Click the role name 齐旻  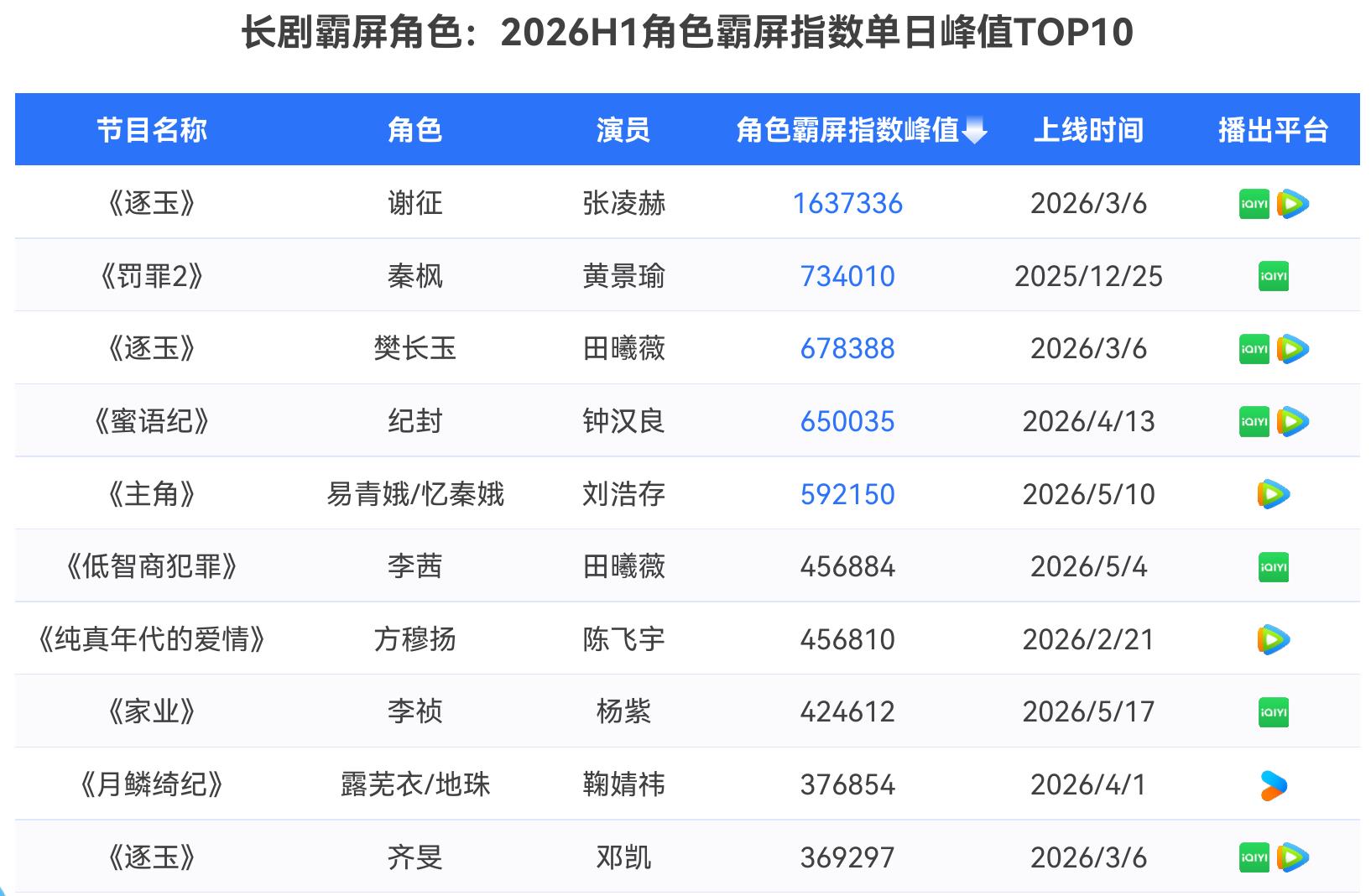coord(414,857)
